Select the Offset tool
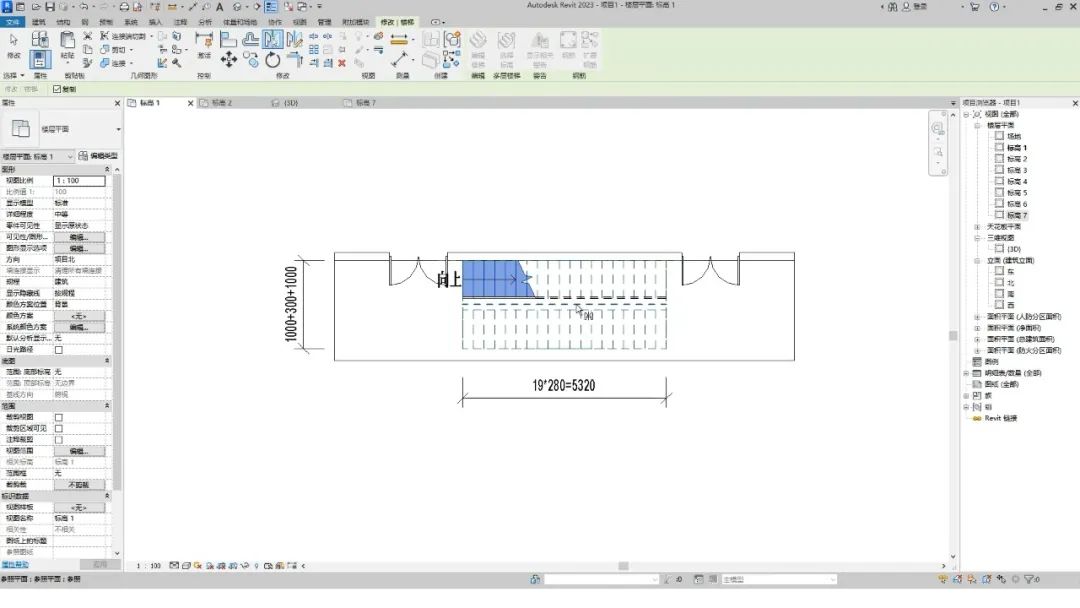 [x=251, y=39]
